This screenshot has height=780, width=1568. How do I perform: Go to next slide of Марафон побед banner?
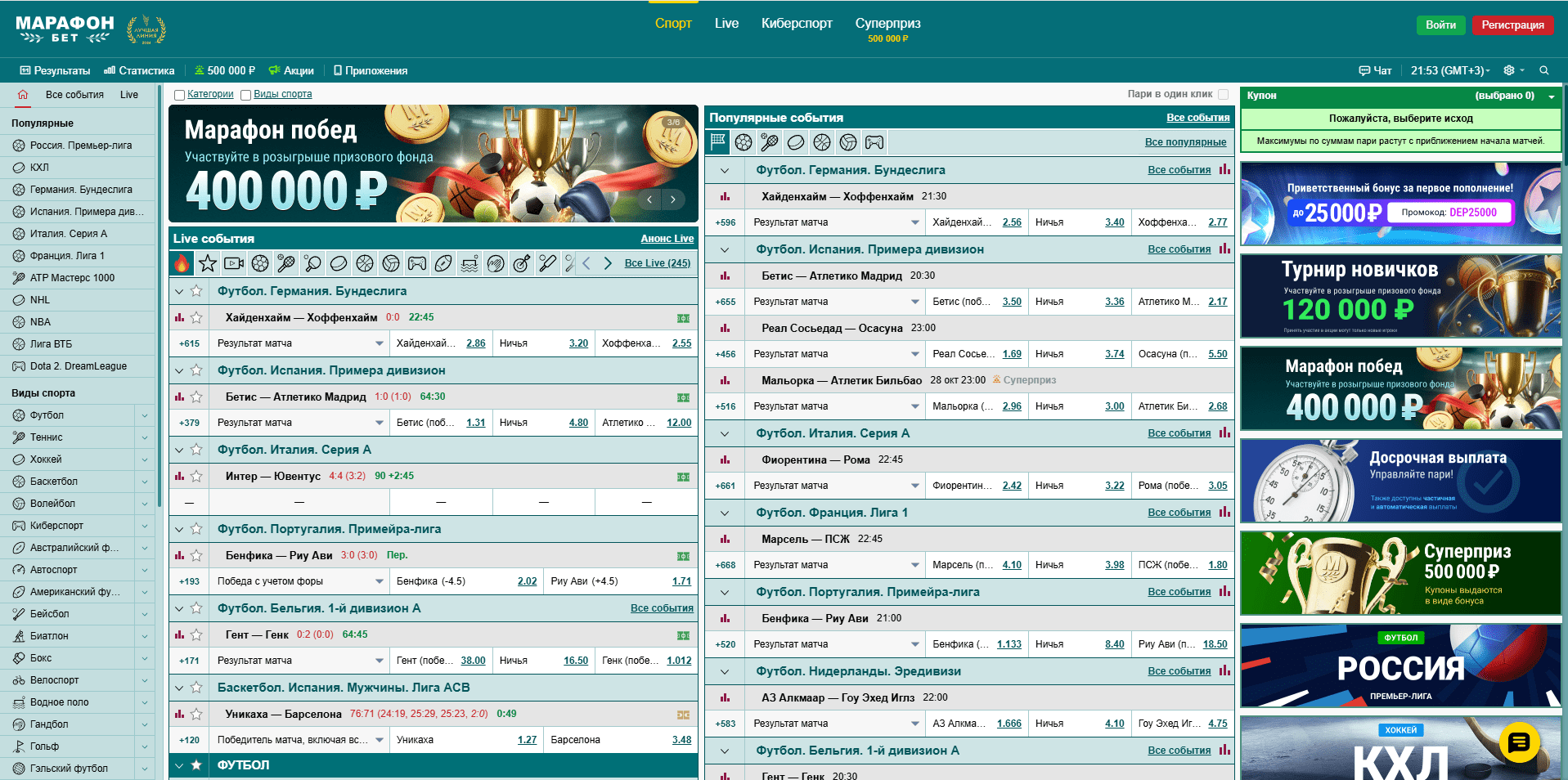pos(673,199)
